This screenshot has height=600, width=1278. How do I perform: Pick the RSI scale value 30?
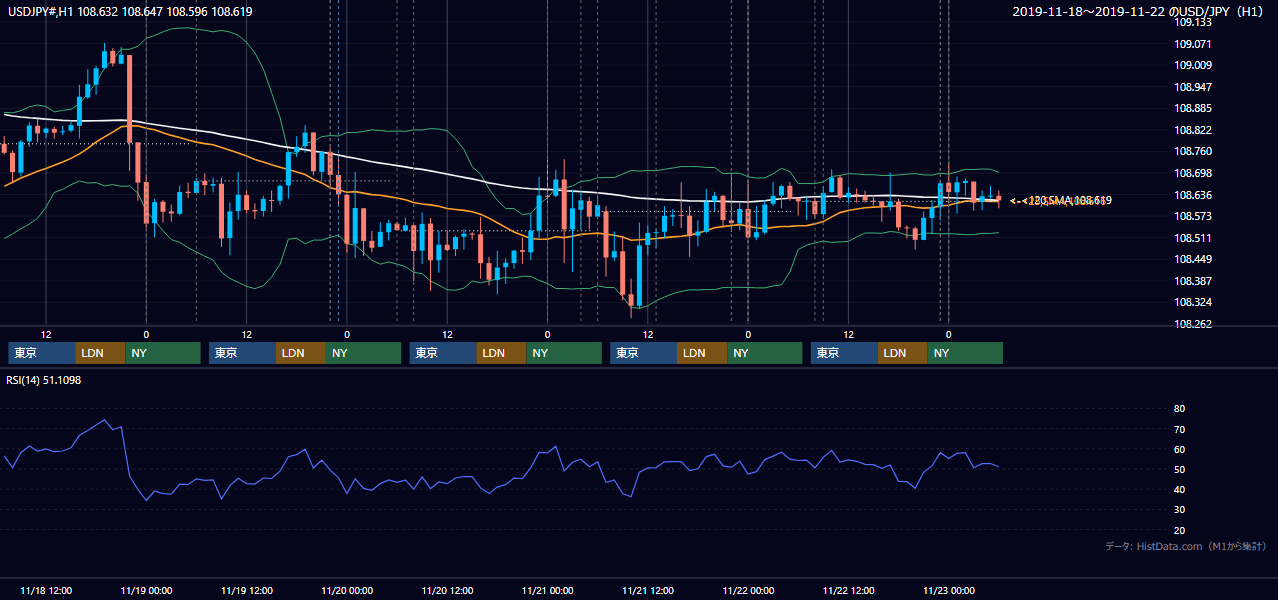coord(1179,510)
